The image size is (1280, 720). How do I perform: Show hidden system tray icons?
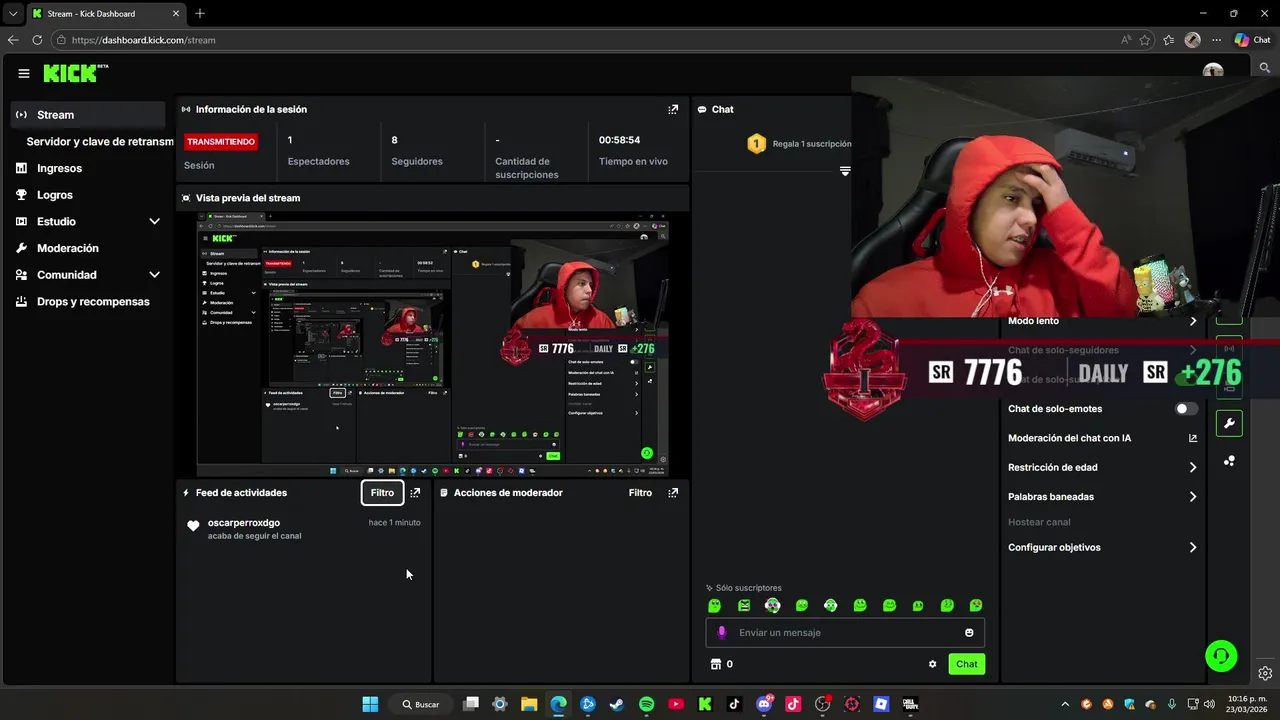[1064, 704]
